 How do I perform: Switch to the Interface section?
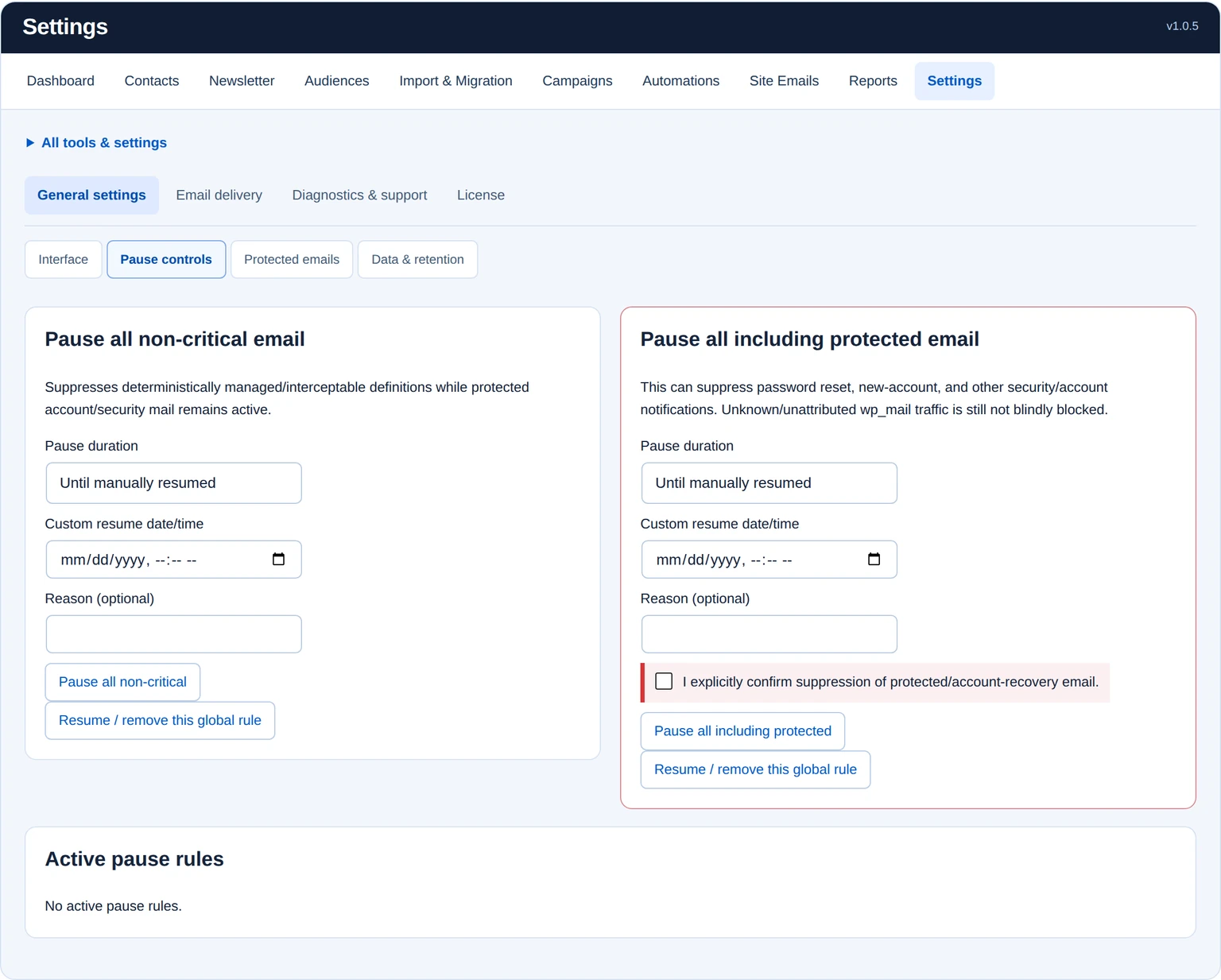click(x=64, y=260)
